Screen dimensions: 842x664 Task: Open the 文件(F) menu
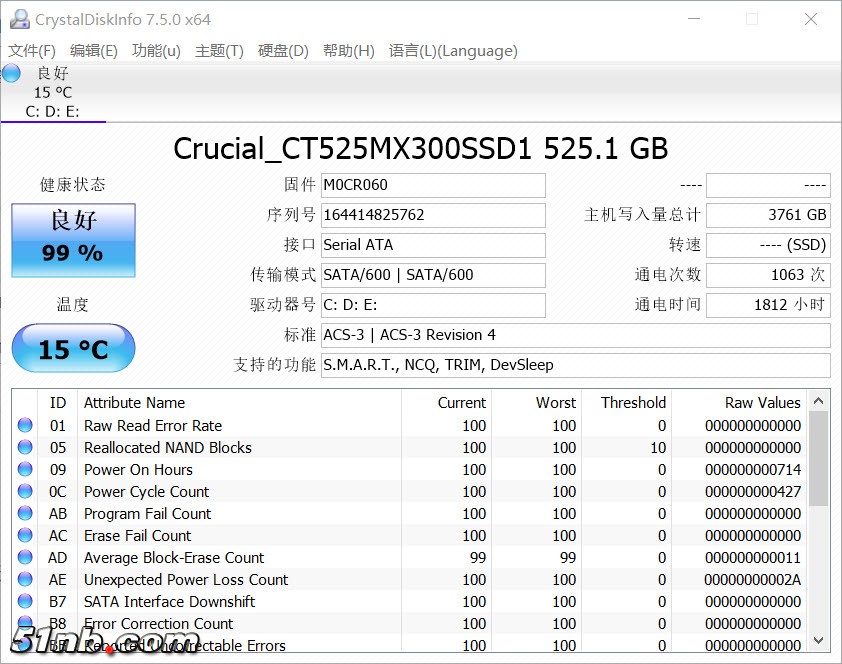click(32, 51)
